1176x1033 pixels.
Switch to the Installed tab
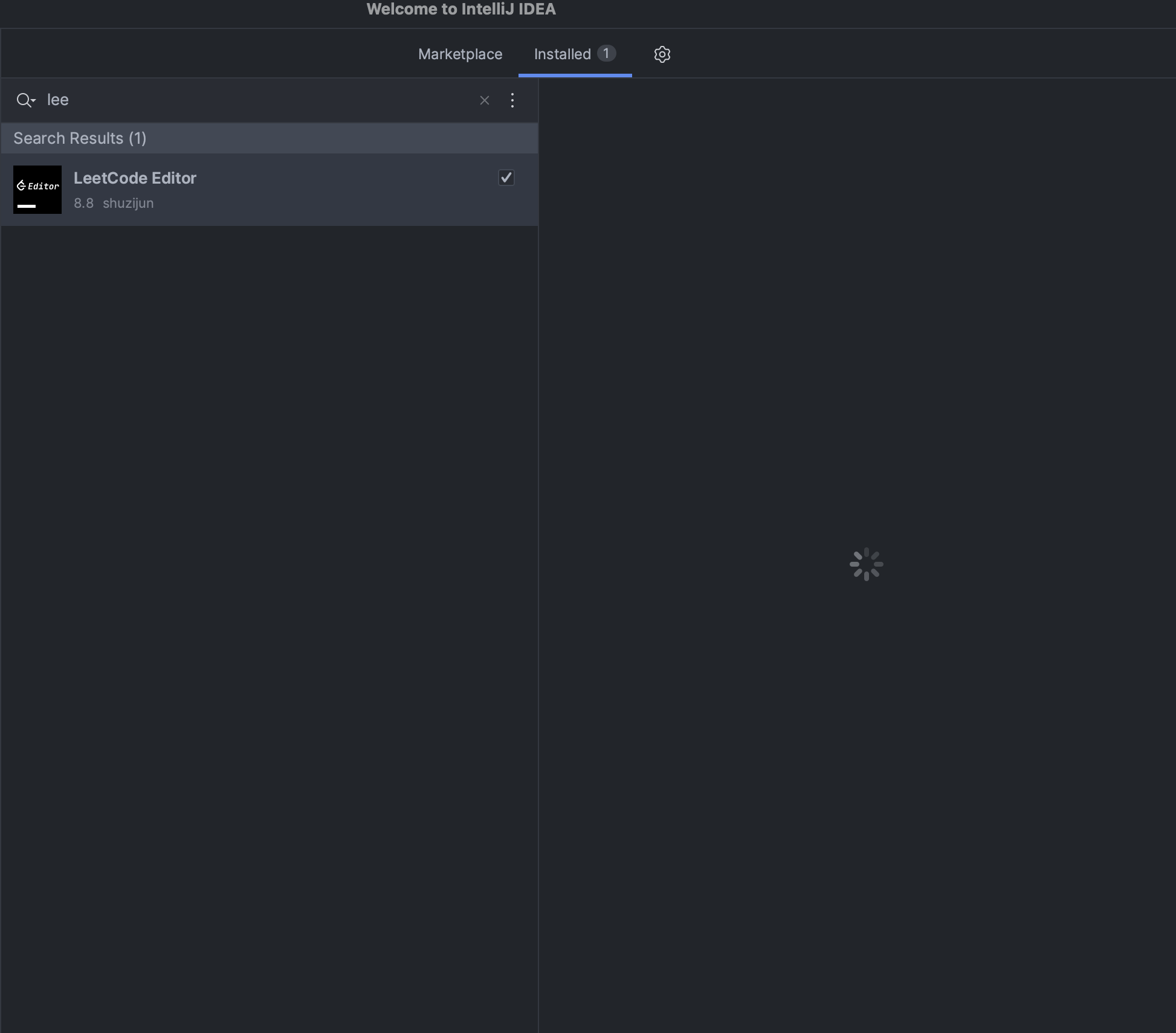click(x=562, y=54)
